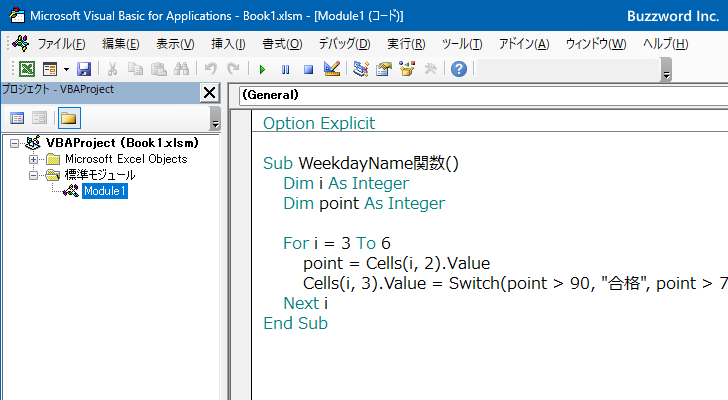Run the macro with the green play icon

(x=262, y=70)
